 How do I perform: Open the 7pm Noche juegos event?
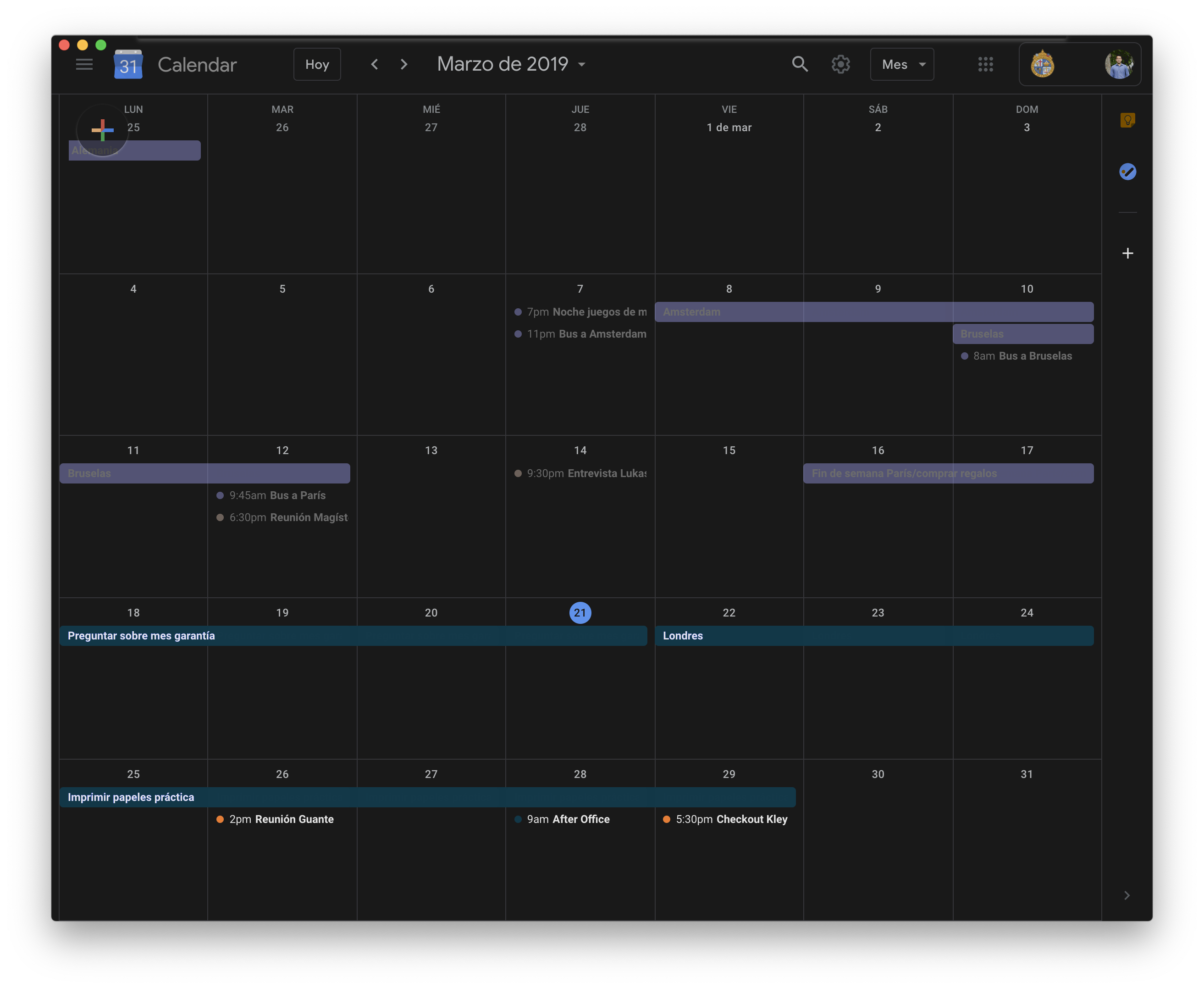(x=580, y=311)
